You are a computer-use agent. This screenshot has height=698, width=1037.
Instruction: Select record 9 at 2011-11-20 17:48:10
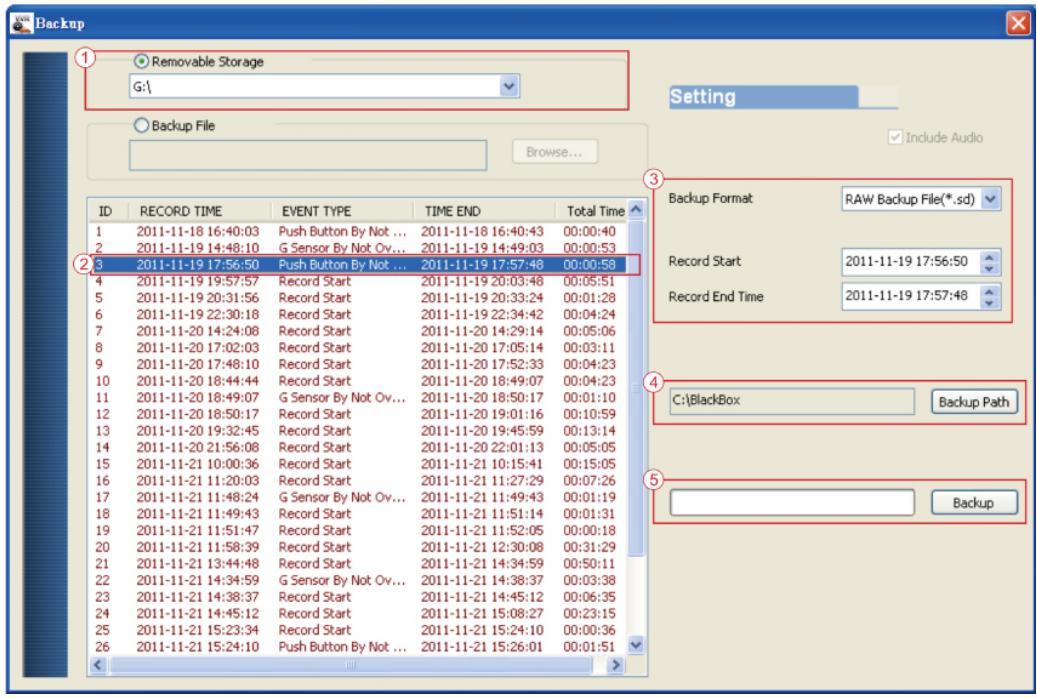coord(358,364)
